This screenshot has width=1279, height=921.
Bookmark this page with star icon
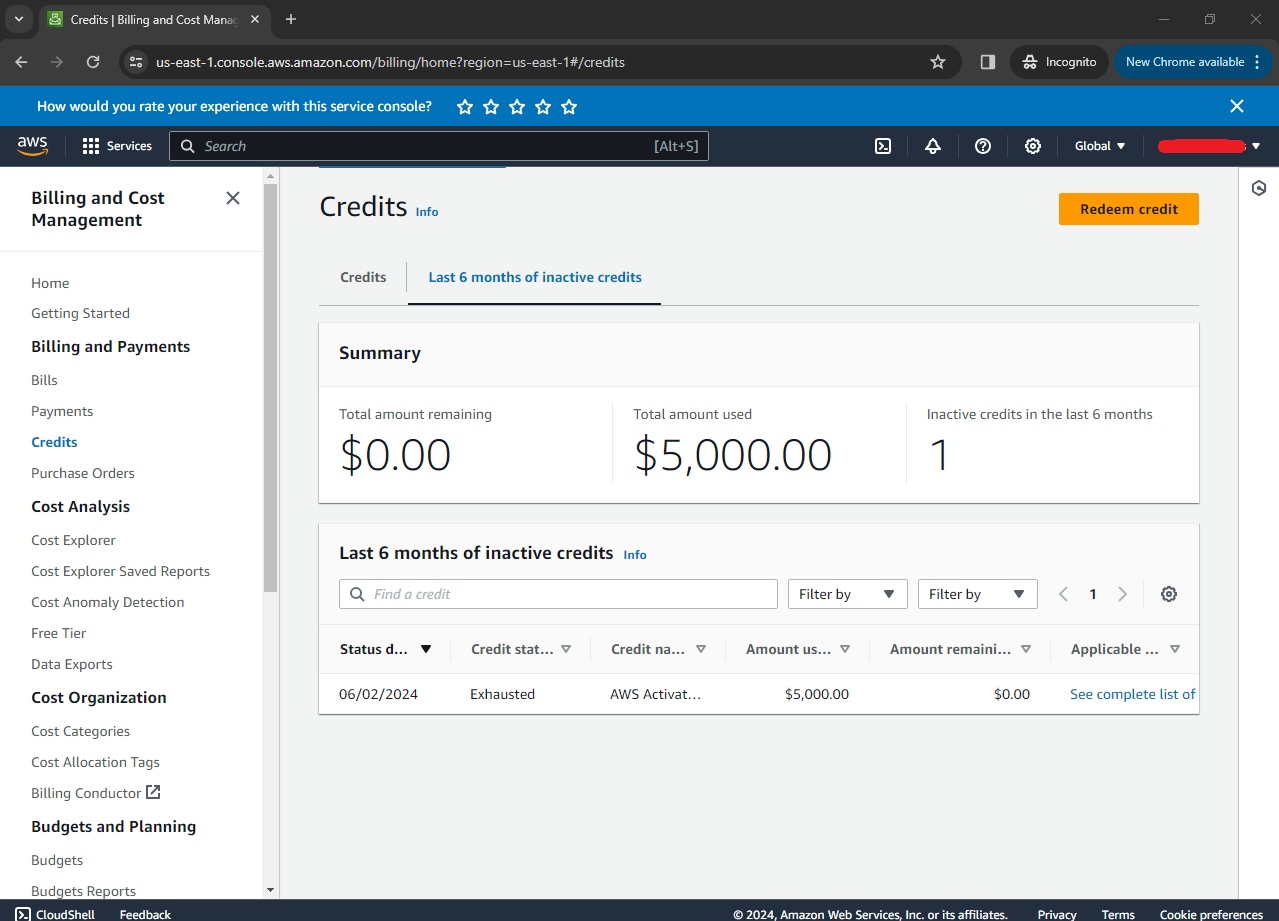point(938,62)
